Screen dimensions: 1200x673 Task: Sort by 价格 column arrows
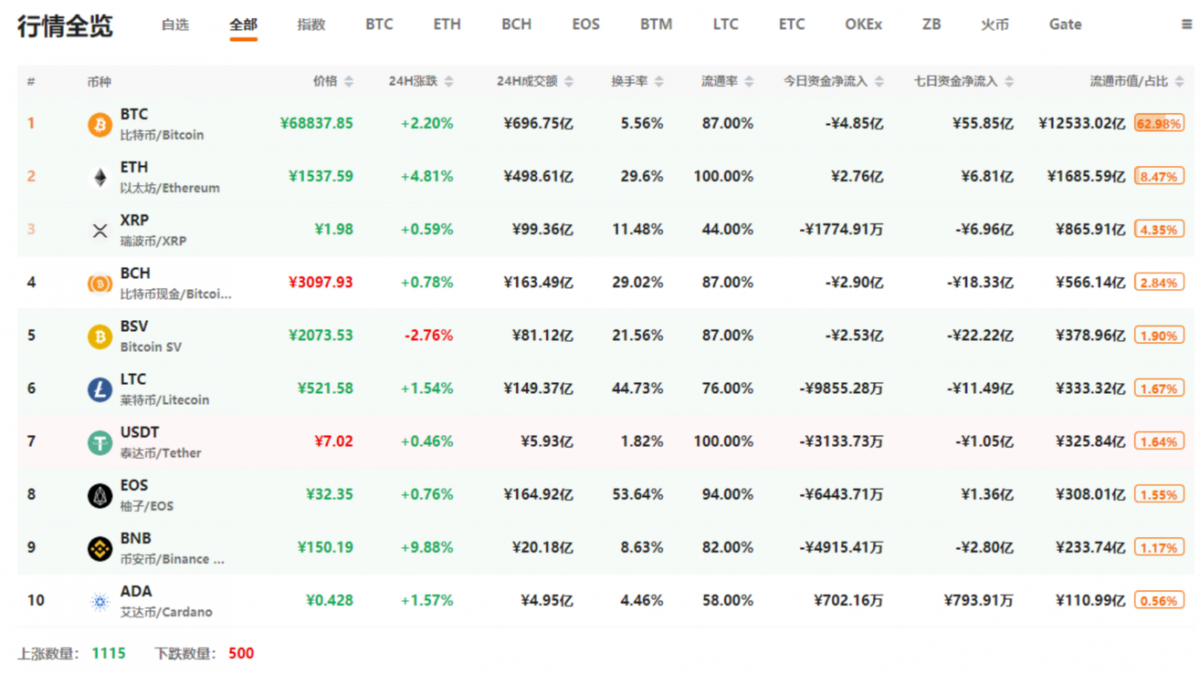[348, 81]
